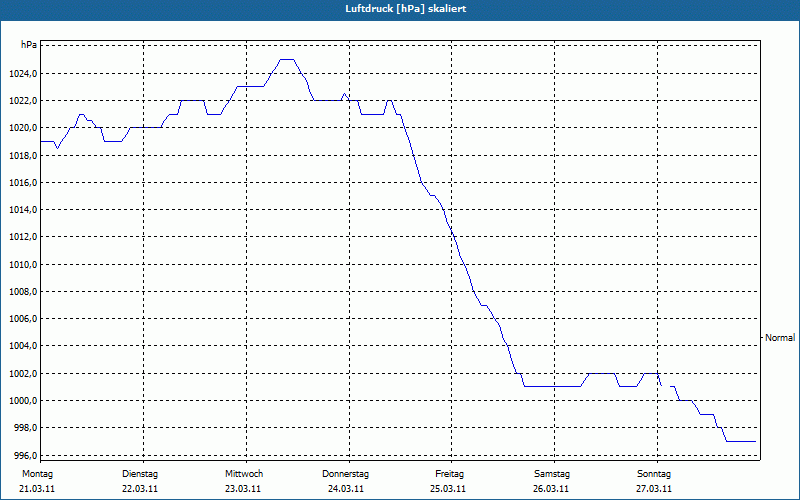800x500 pixels.
Task: Click the date '24.03.11'
Action: coord(346,489)
